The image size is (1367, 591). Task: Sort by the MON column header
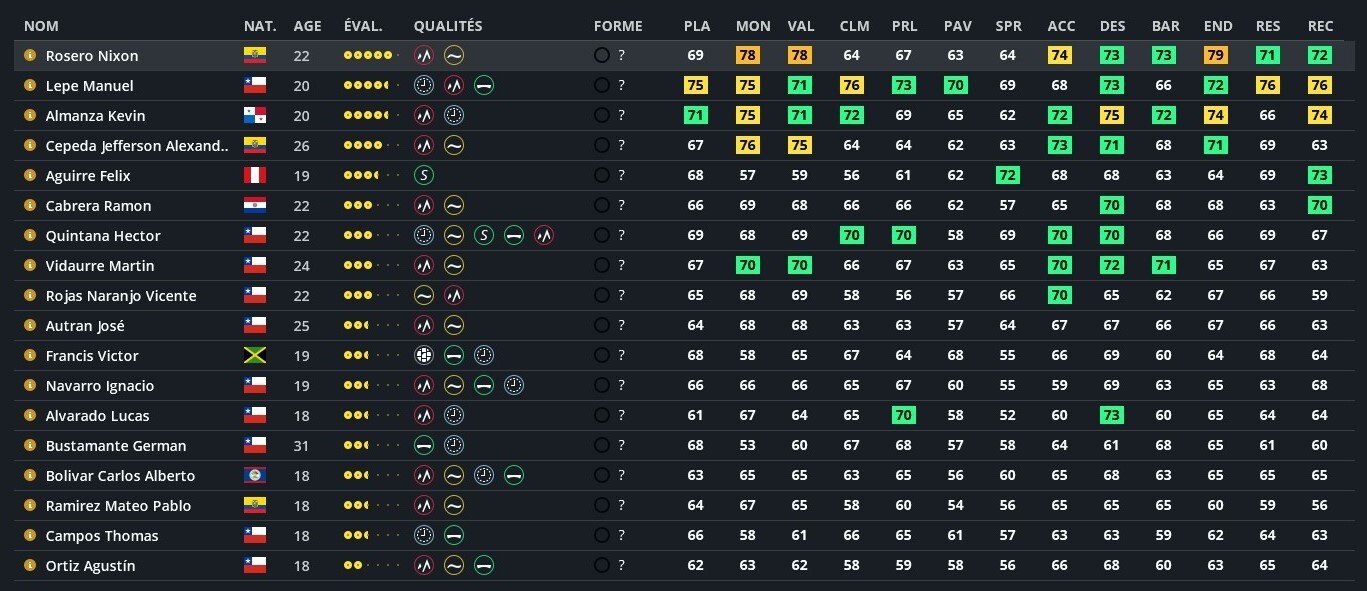(x=753, y=26)
